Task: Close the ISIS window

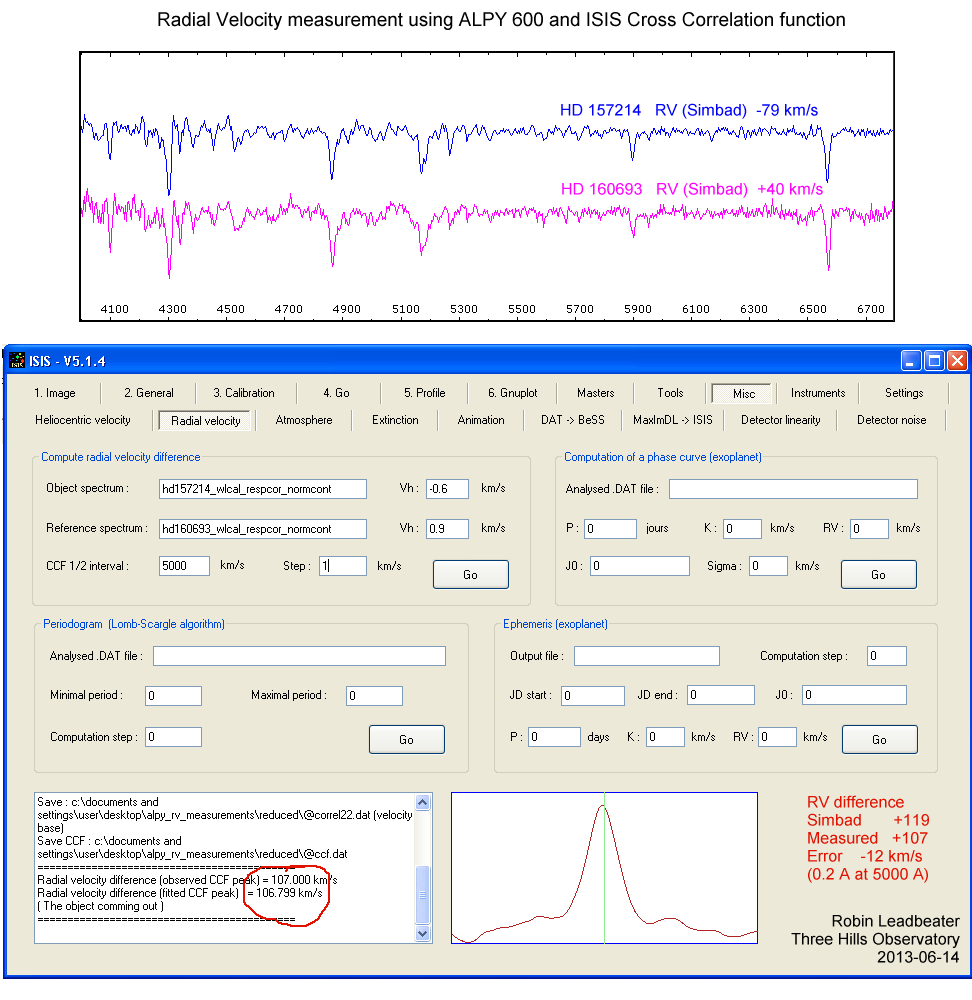Action: (957, 360)
